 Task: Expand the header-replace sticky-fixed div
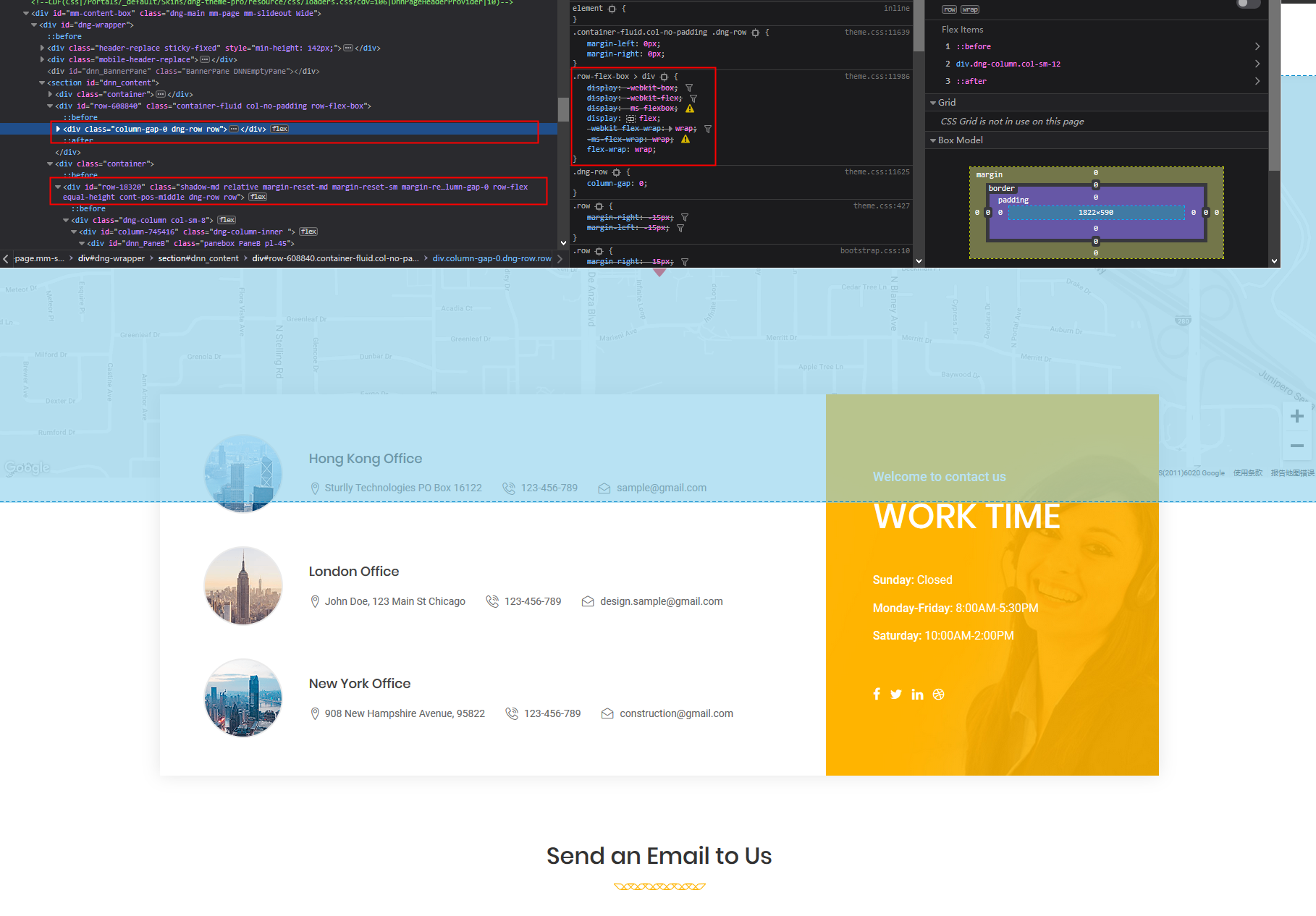[x=42, y=48]
